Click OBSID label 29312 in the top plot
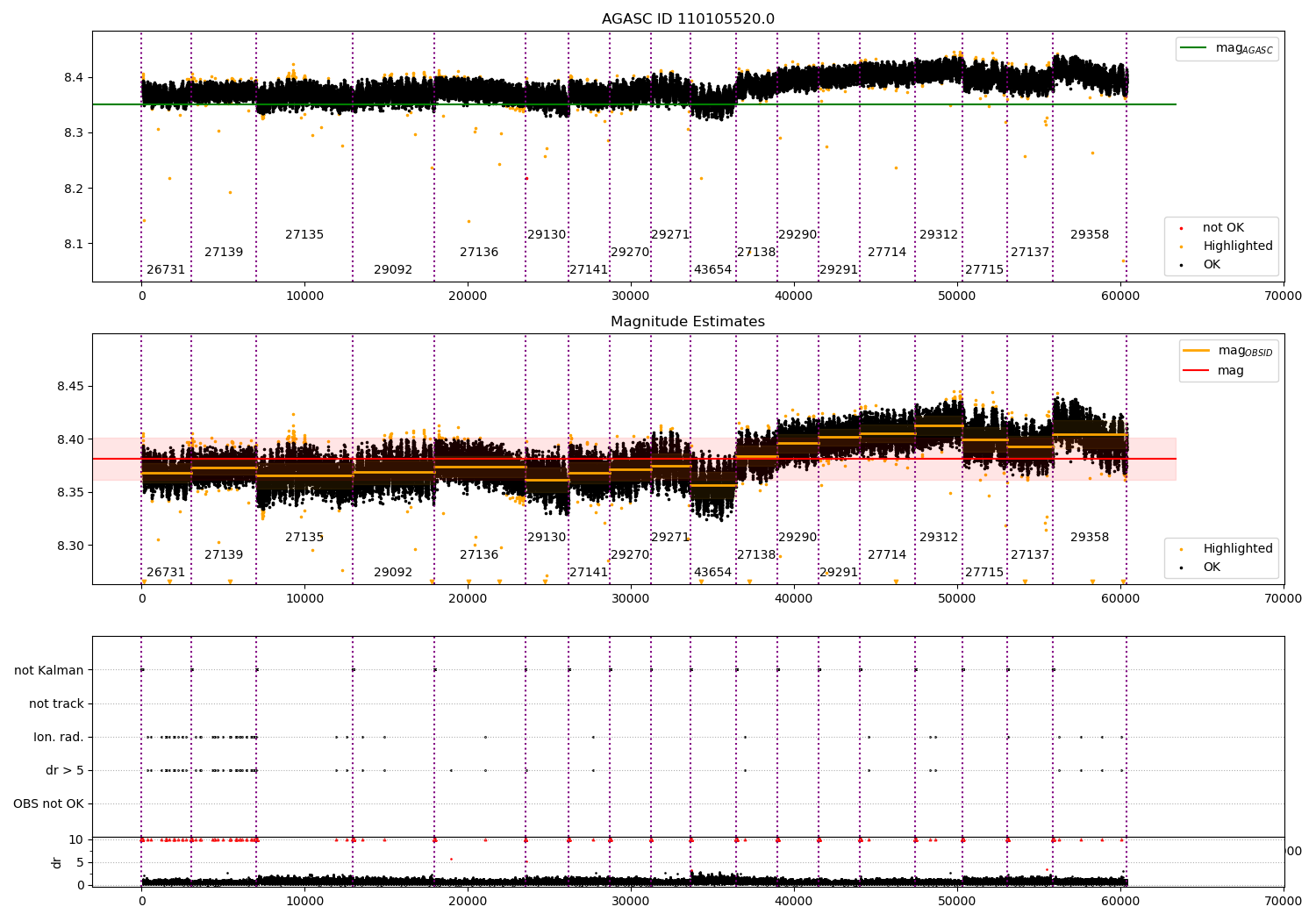 pyautogui.click(x=939, y=234)
